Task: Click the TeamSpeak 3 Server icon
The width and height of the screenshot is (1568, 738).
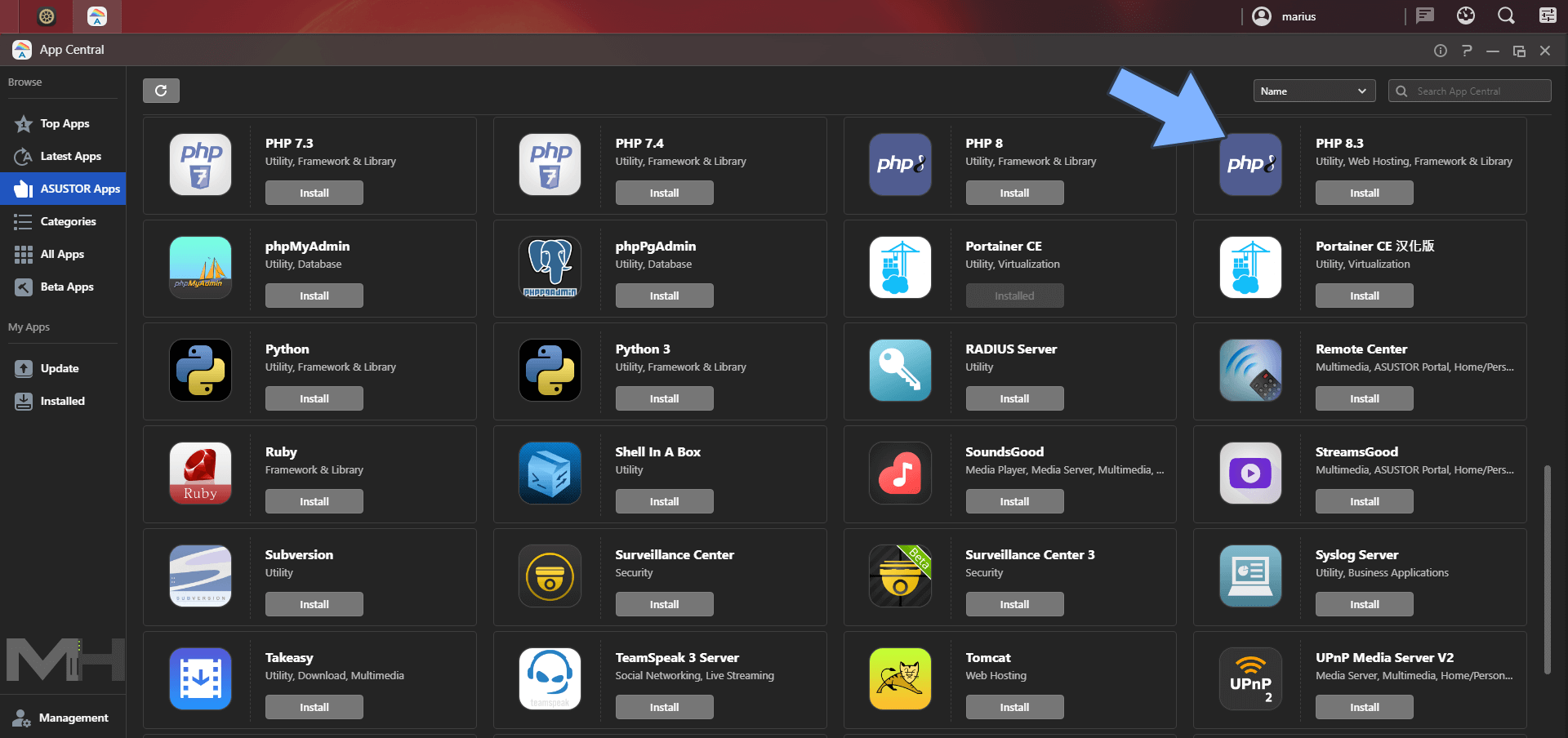Action: [x=550, y=679]
